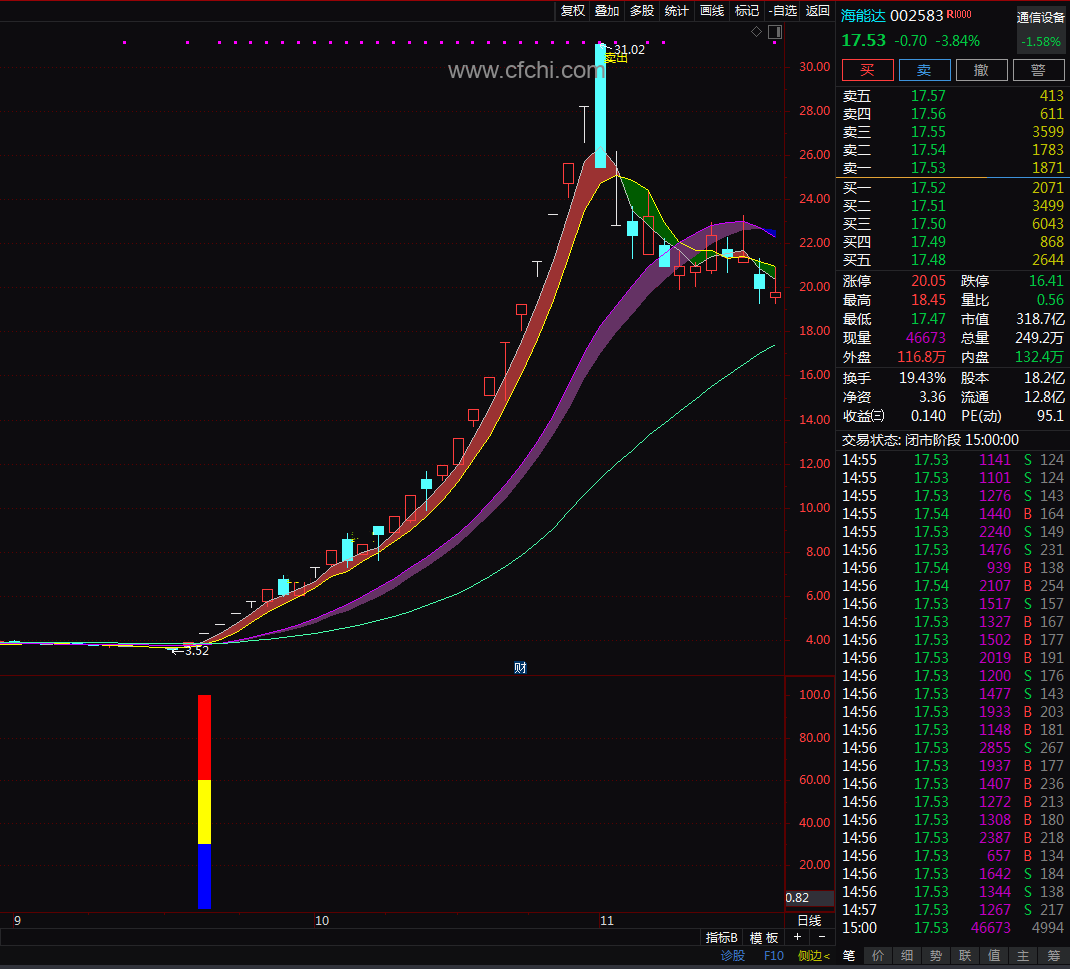This screenshot has width=1070, height=969.
Task: Click the tall cyan peak candlestick
Action: (x=600, y=106)
